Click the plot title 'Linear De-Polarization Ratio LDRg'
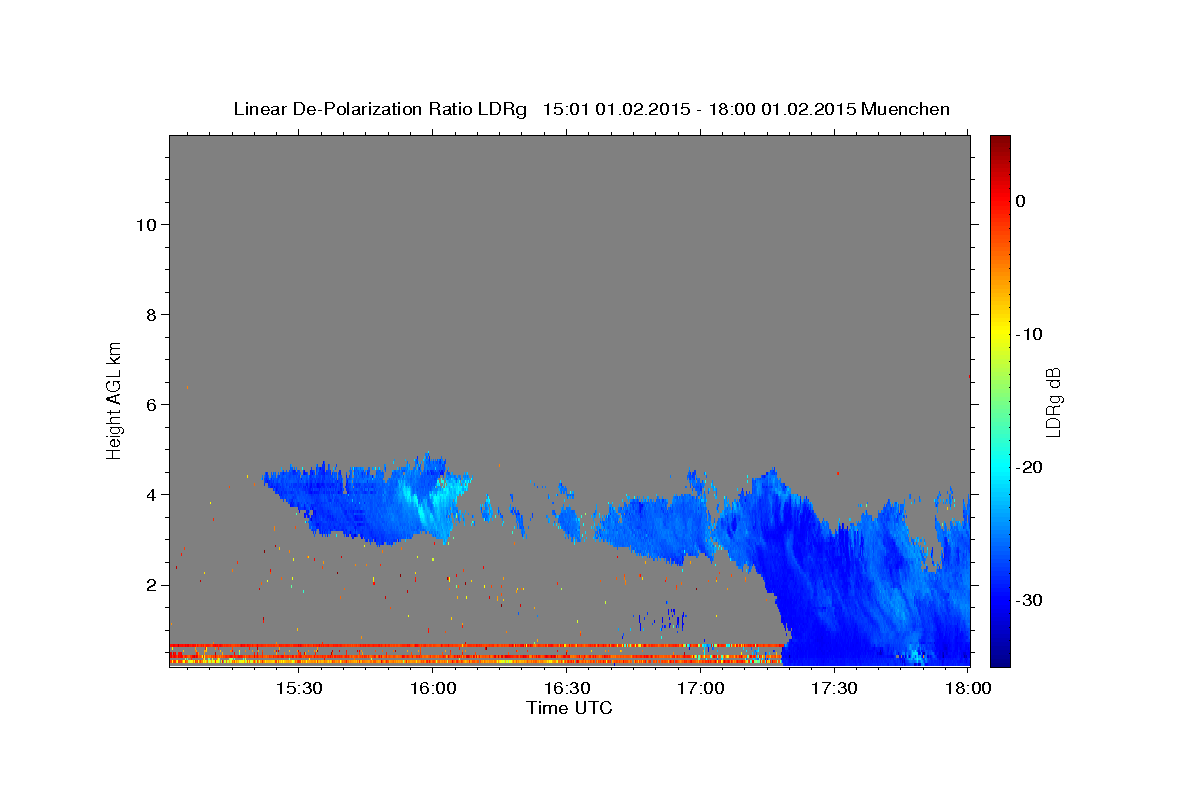 (x=379, y=109)
